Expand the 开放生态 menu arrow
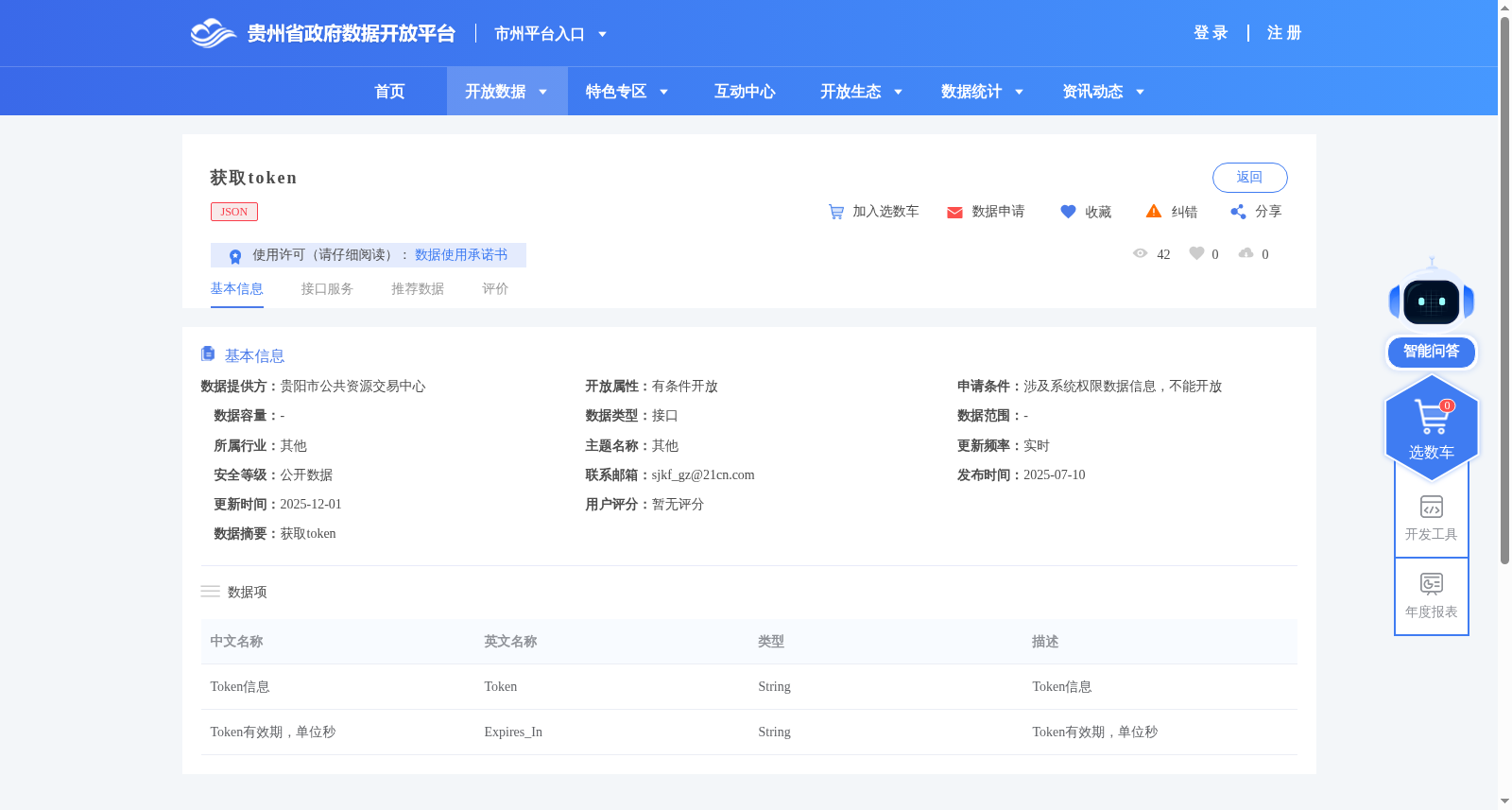This screenshot has height=810, width=1512. (898, 92)
